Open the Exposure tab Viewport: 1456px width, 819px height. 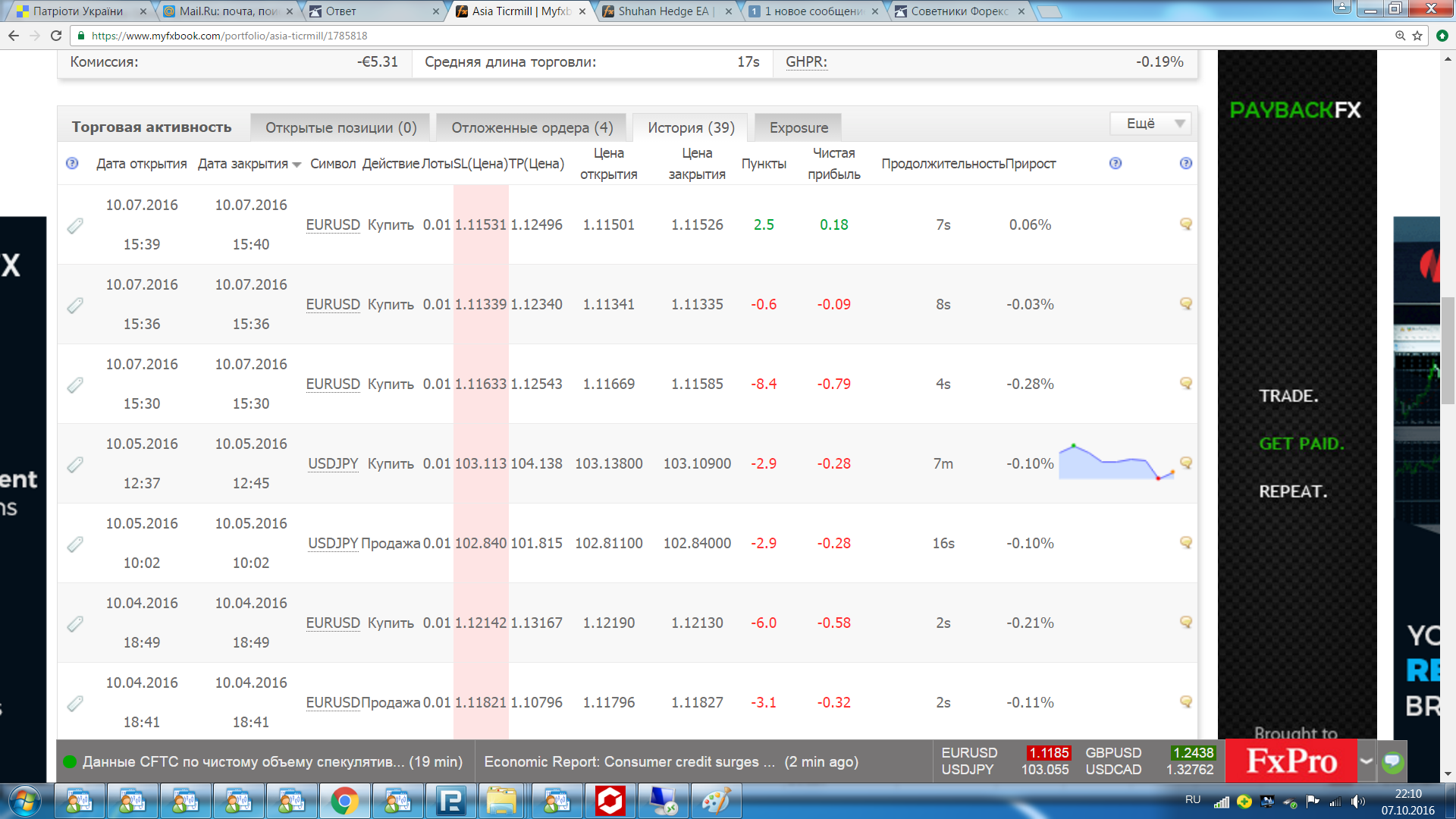[799, 127]
